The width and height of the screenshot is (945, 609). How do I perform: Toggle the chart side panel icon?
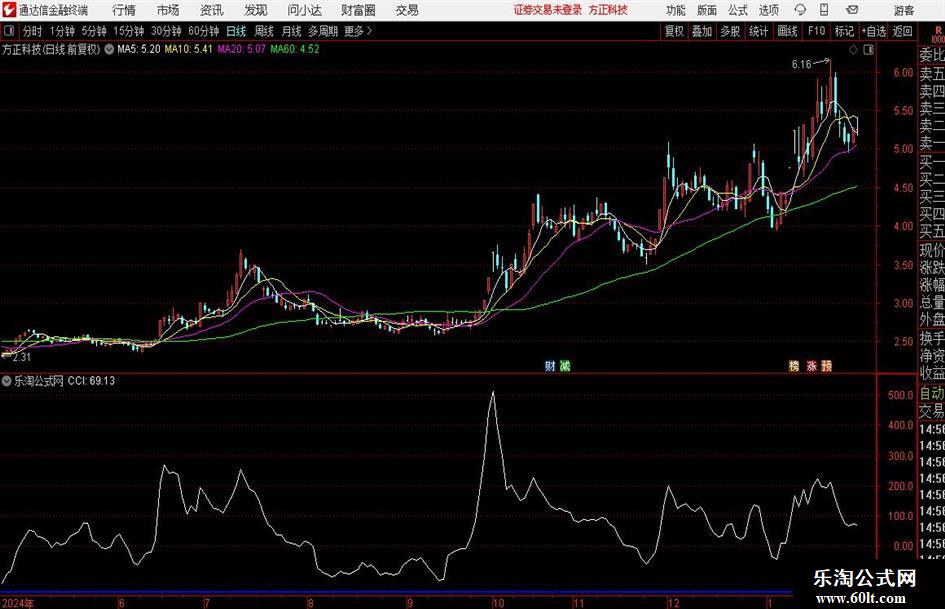868,50
